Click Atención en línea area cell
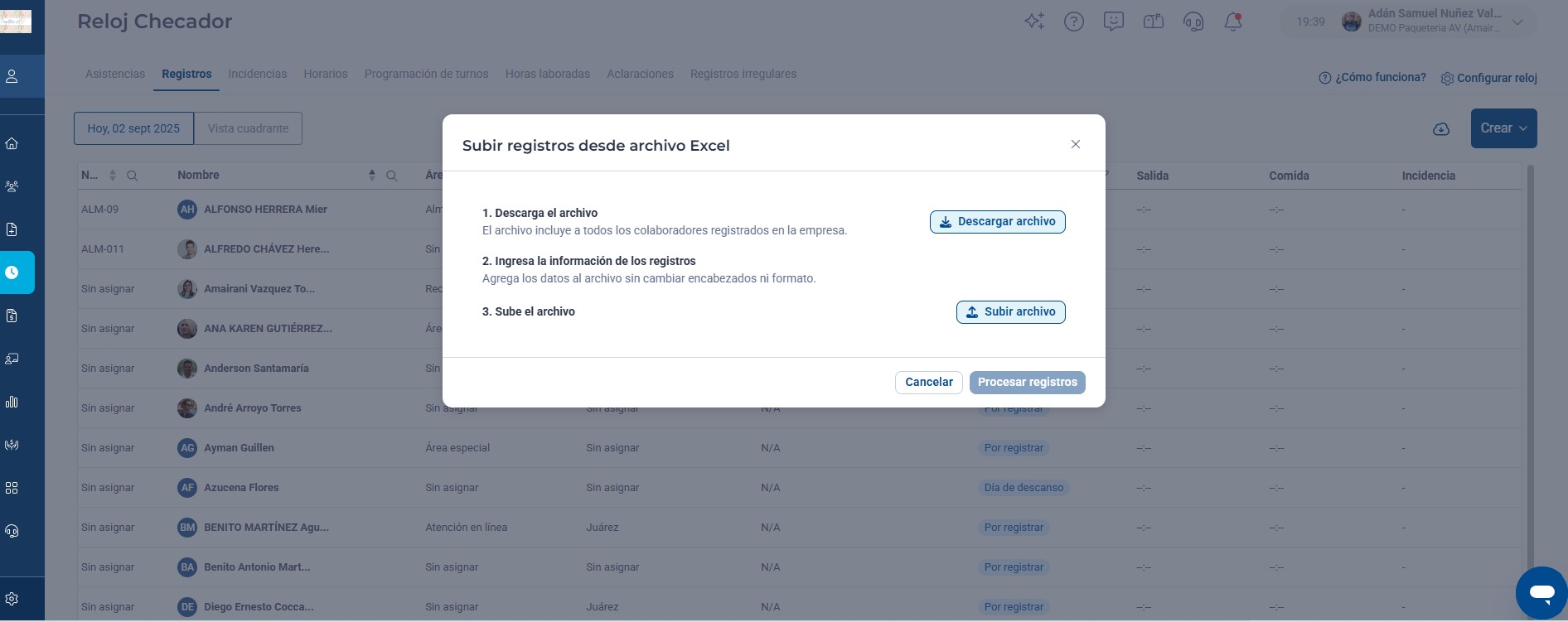This screenshot has height=622, width=1568. [x=466, y=528]
